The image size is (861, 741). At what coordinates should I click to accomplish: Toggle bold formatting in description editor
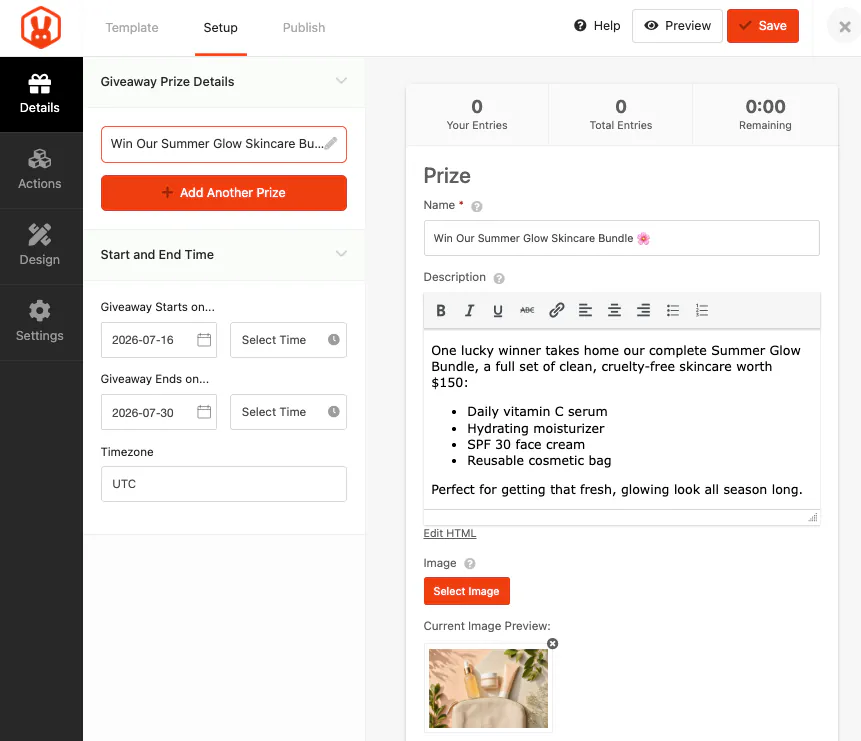[440, 311]
